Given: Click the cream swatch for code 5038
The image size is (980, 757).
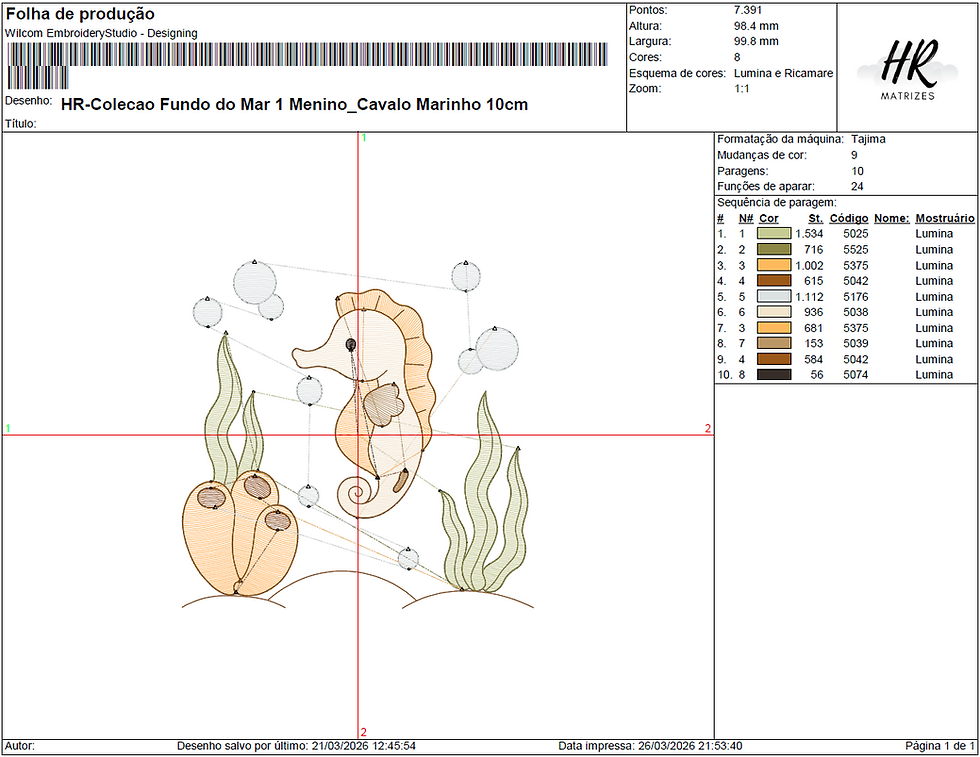Looking at the screenshot, I should pyautogui.click(x=774, y=312).
